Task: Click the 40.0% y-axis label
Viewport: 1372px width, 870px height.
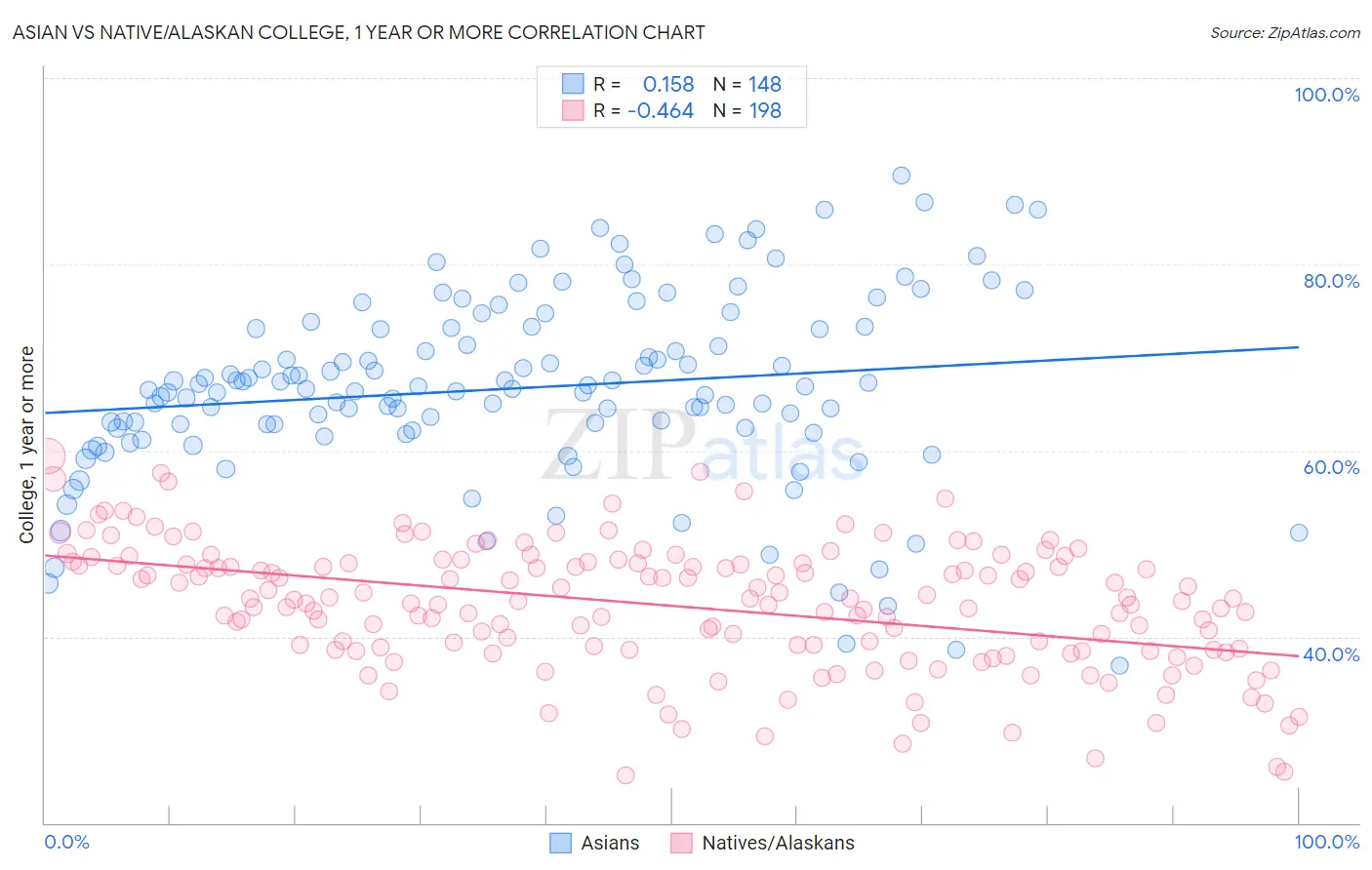Action: coord(1331,654)
